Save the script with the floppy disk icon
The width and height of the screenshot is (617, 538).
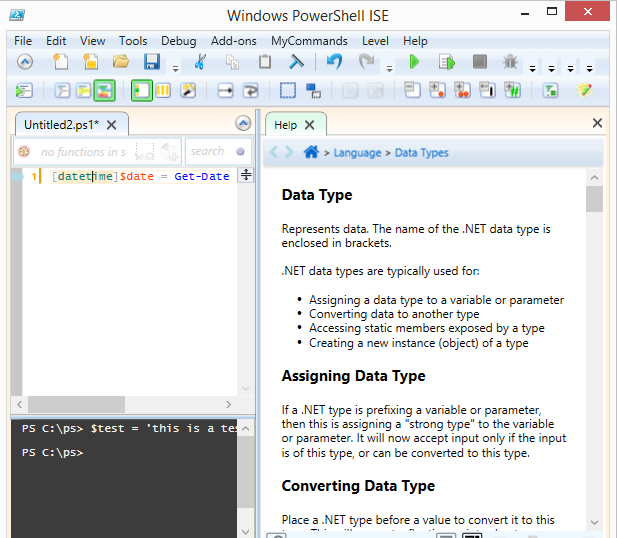point(151,62)
